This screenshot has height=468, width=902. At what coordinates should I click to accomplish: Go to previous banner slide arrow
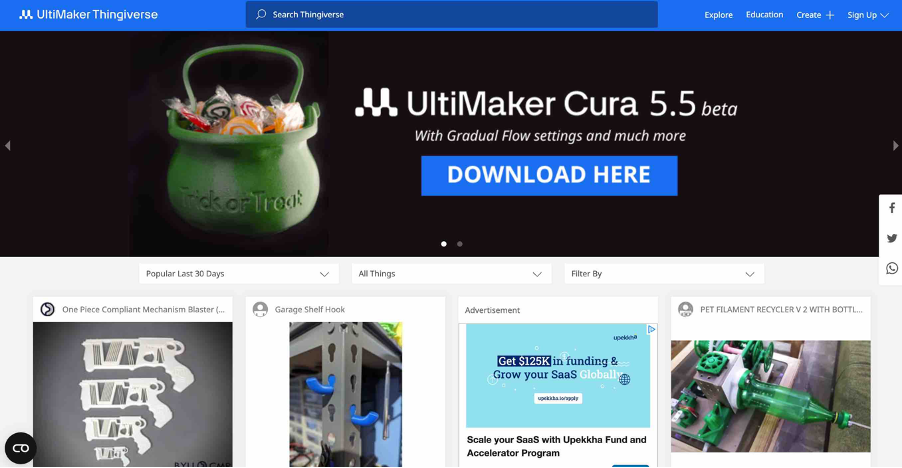pyautogui.click(x=8, y=146)
